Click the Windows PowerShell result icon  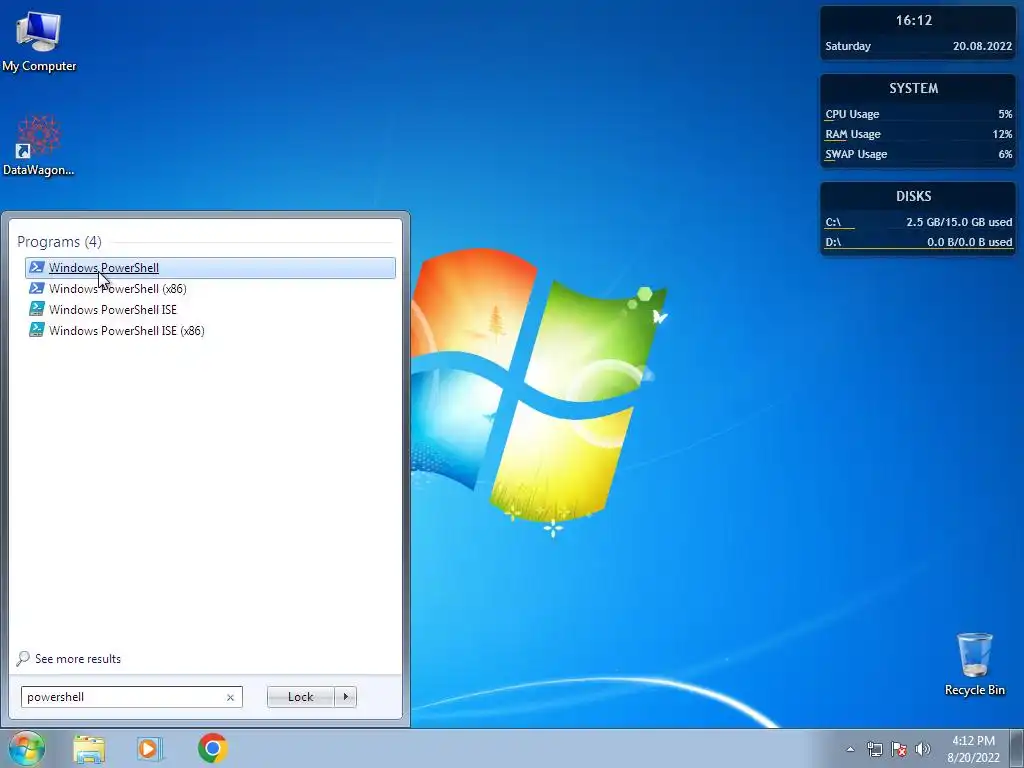tap(37, 268)
